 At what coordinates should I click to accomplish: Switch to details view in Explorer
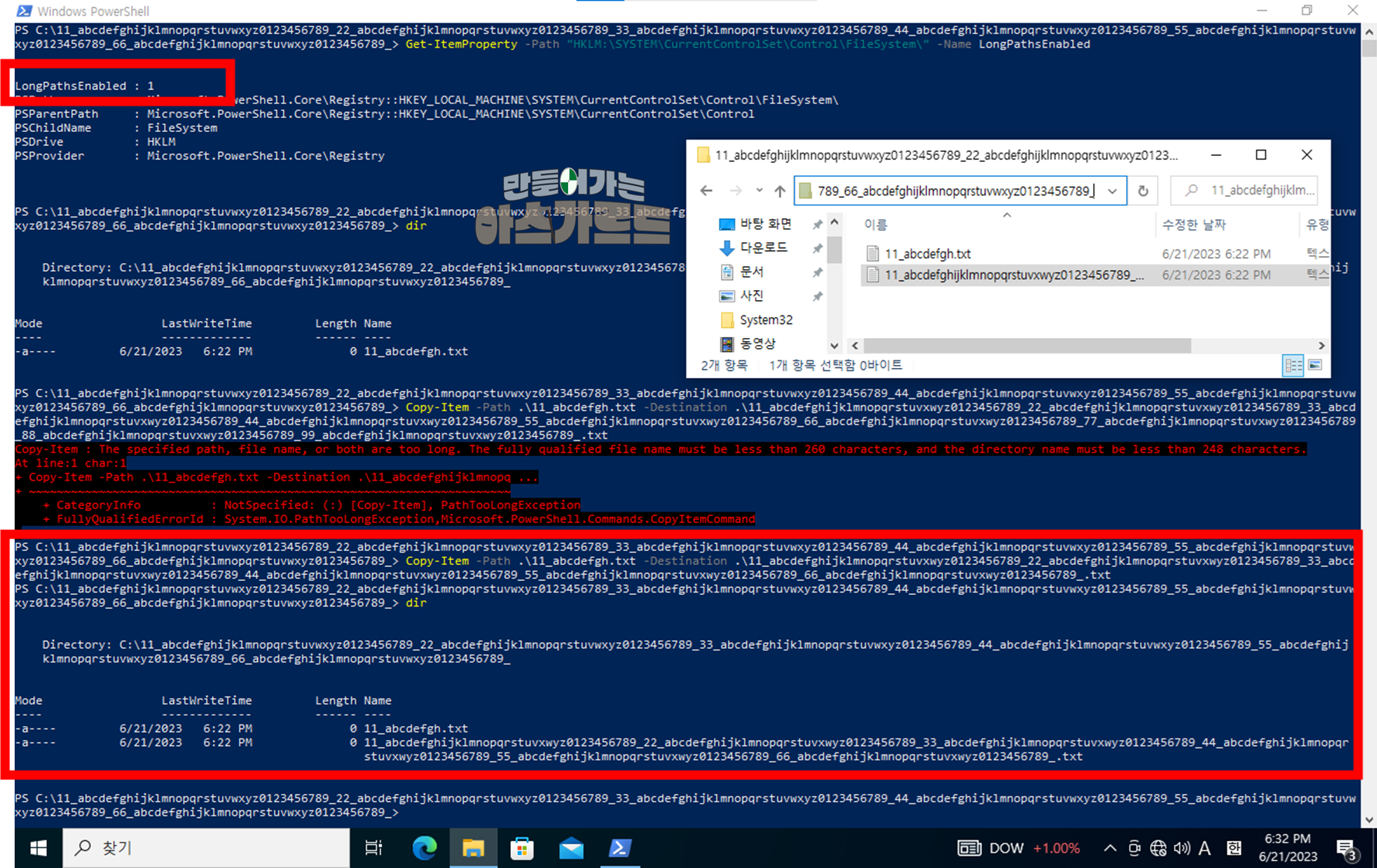[x=1293, y=365]
